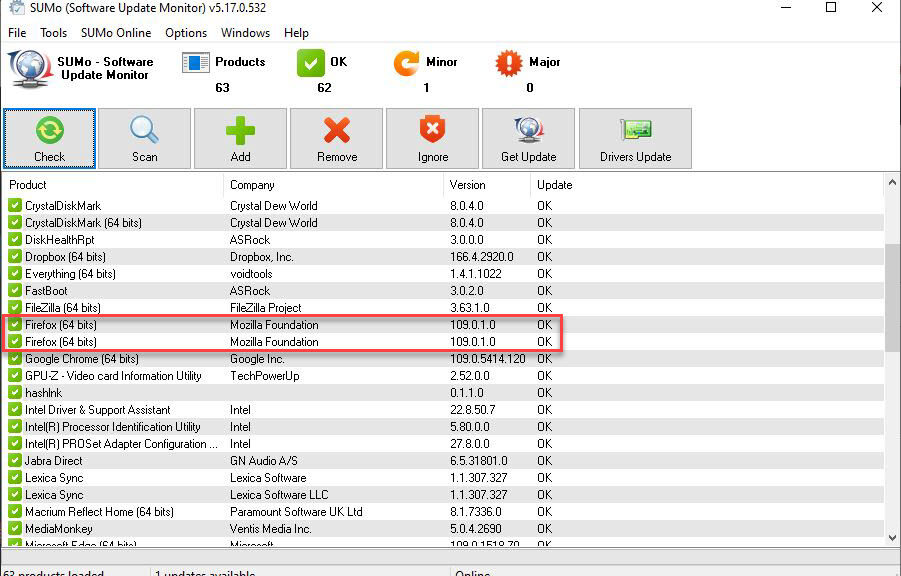Image resolution: width=901 pixels, height=576 pixels.
Task: Select the Macrium Reflect Home (64 bits) row
Action: pyautogui.click(x=443, y=512)
